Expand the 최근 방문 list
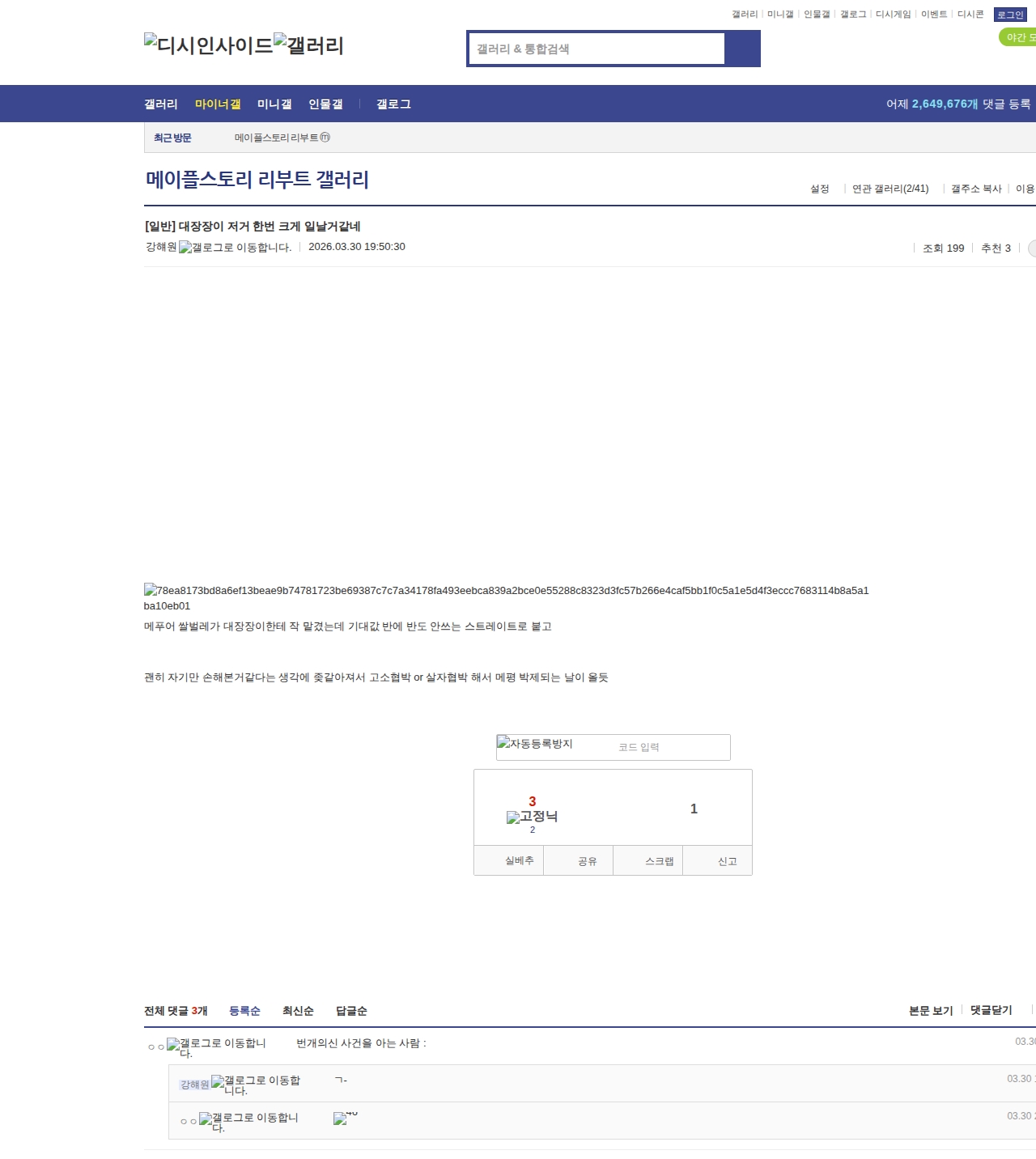Screen dimensions: 1036x1159 [172, 138]
